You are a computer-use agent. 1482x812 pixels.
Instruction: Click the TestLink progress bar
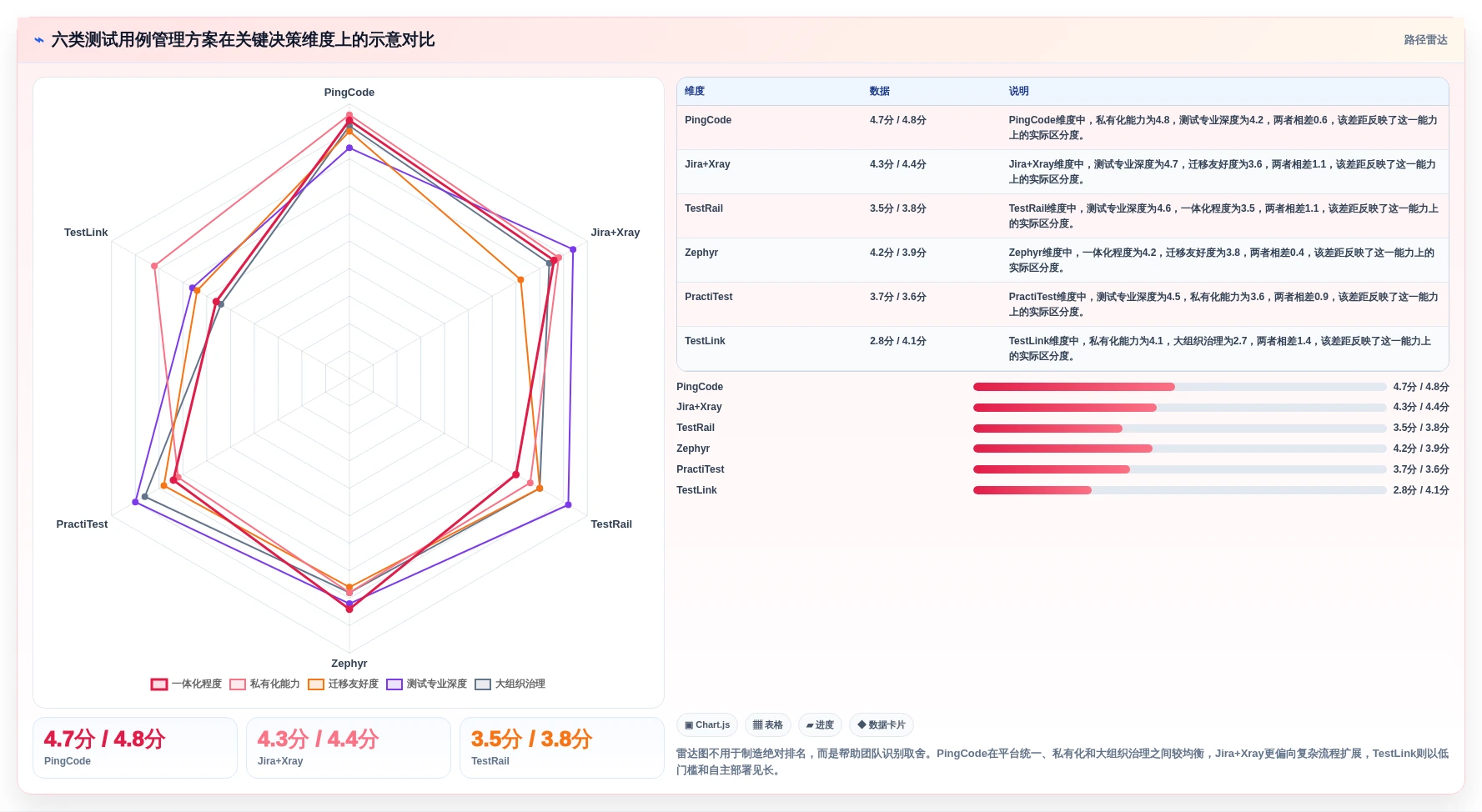coord(1180,490)
